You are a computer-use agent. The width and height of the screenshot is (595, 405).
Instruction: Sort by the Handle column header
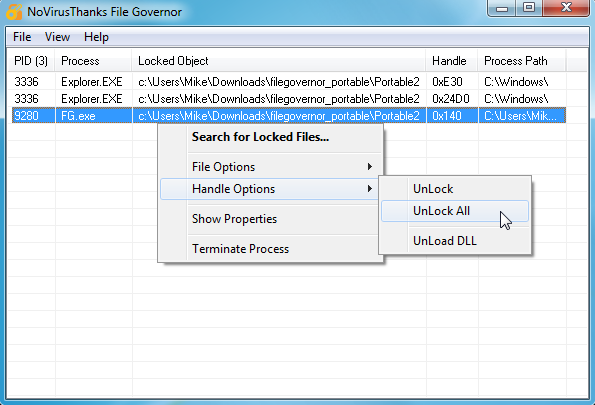[452, 61]
